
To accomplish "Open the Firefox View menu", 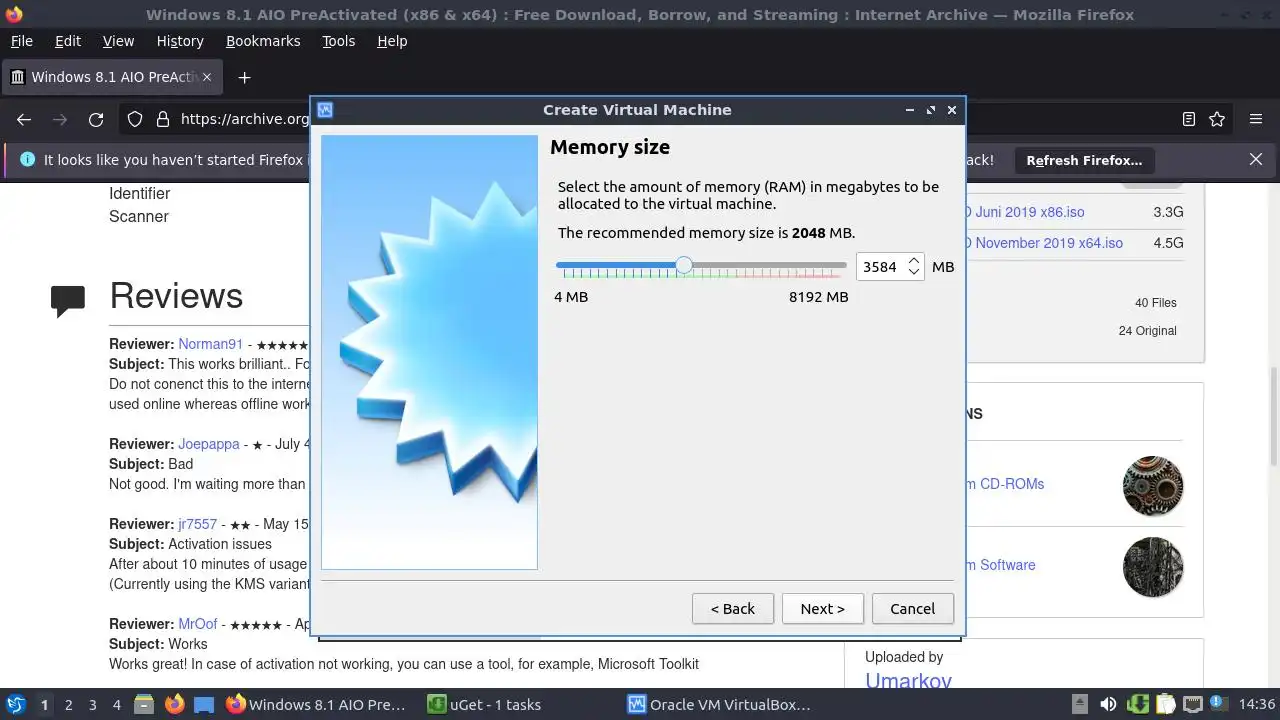I will pos(118,41).
